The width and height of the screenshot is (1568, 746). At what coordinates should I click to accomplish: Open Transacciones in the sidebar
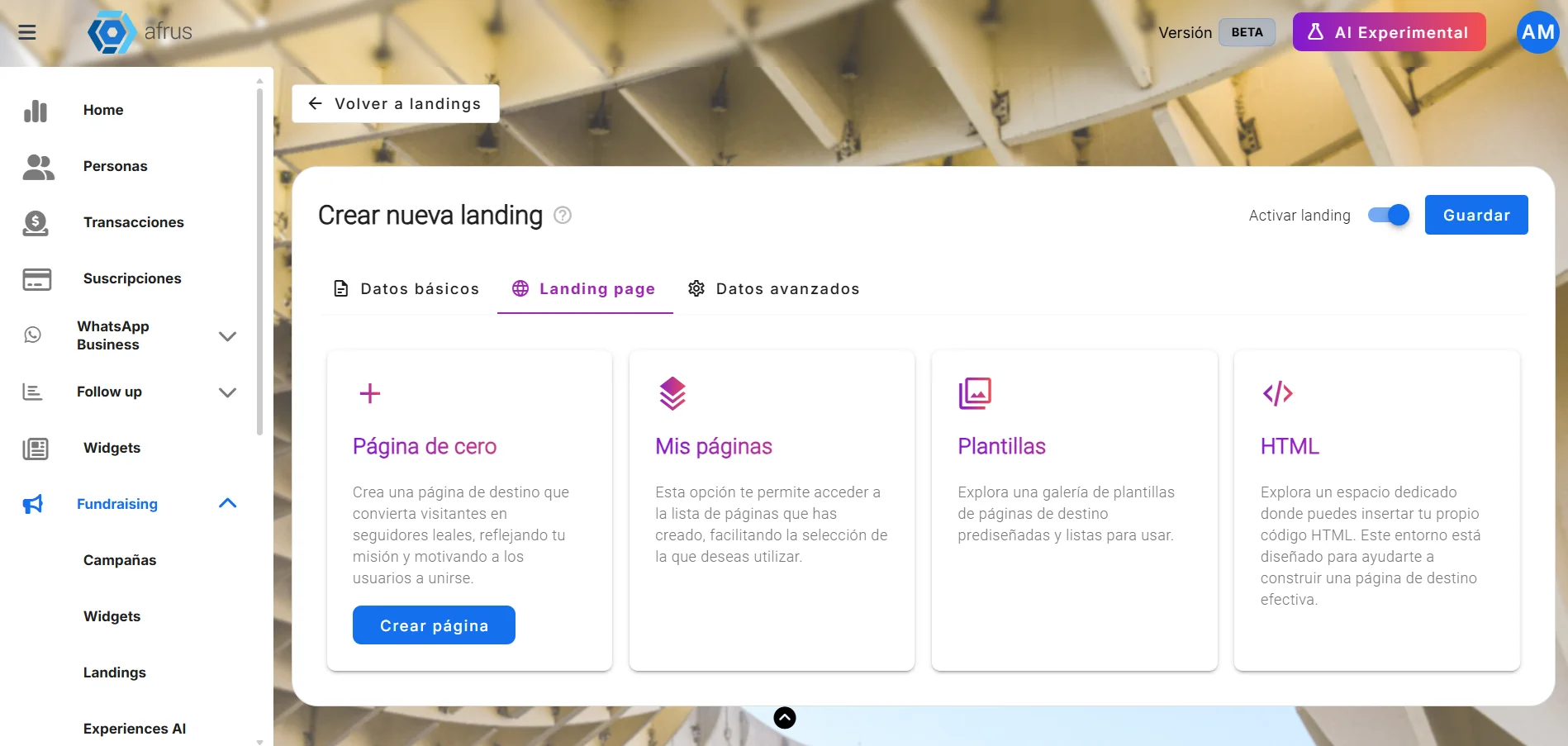(134, 222)
